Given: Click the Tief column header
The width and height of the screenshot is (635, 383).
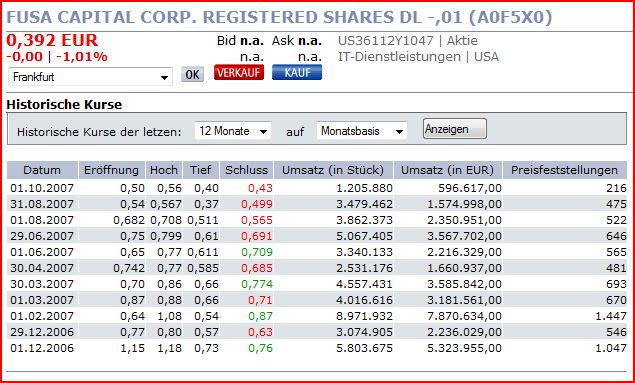Looking at the screenshot, I should click(x=201, y=170).
